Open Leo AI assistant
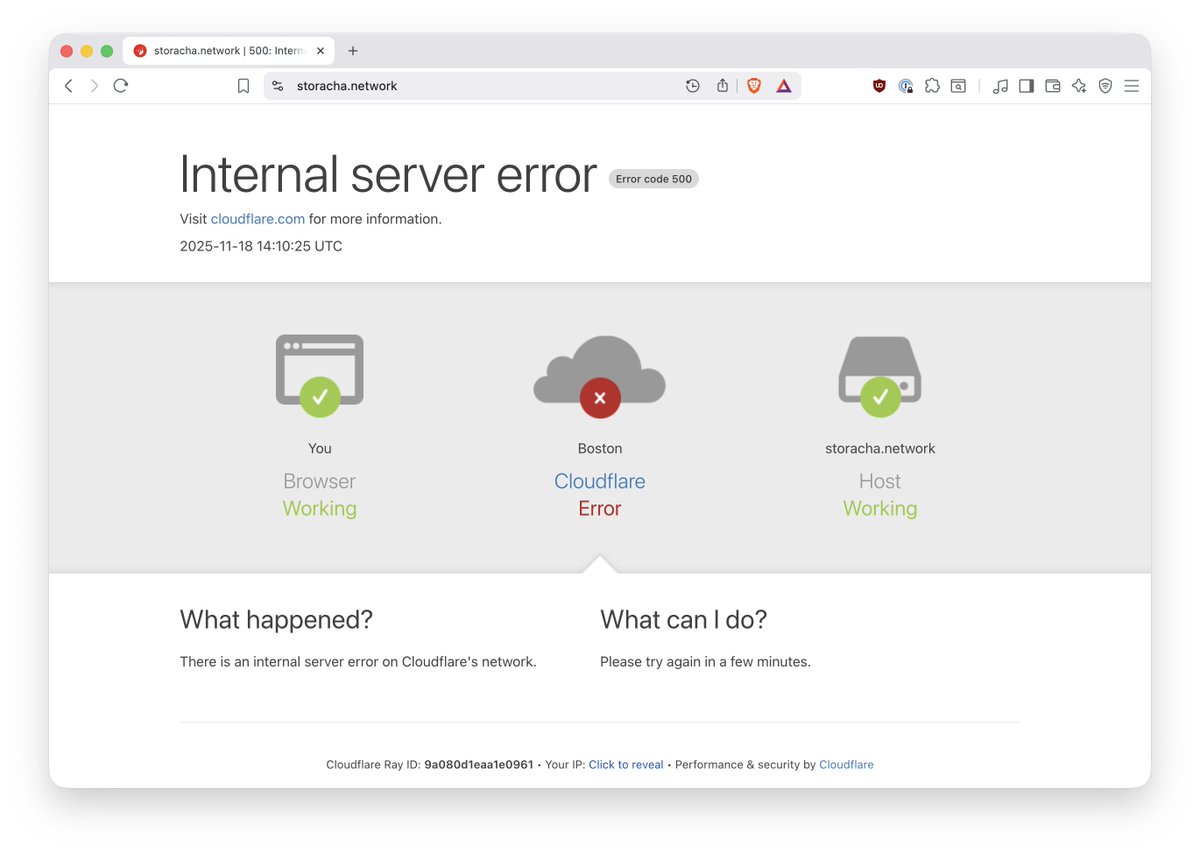 coord(1079,86)
